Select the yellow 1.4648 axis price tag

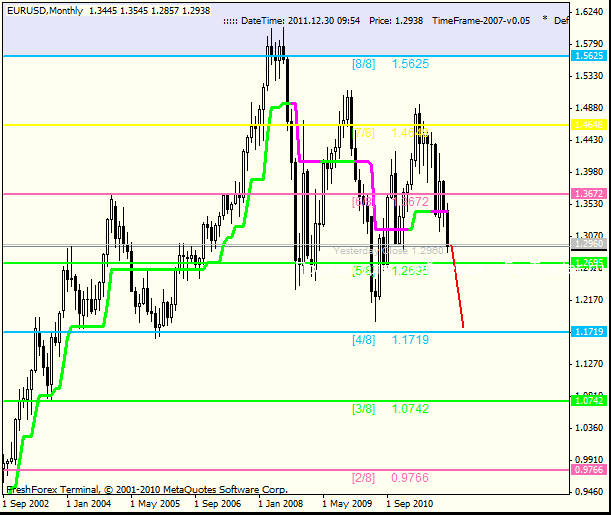(590, 125)
